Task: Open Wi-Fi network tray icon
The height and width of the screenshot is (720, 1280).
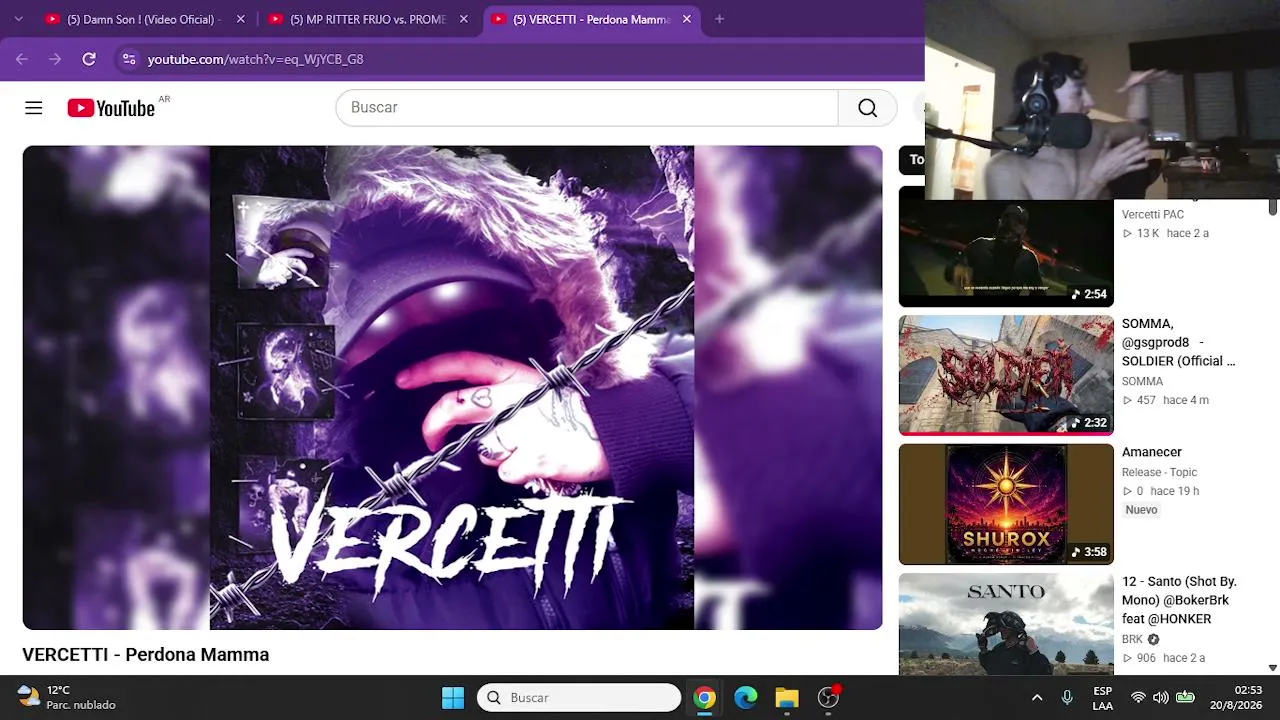Action: click(1138, 698)
